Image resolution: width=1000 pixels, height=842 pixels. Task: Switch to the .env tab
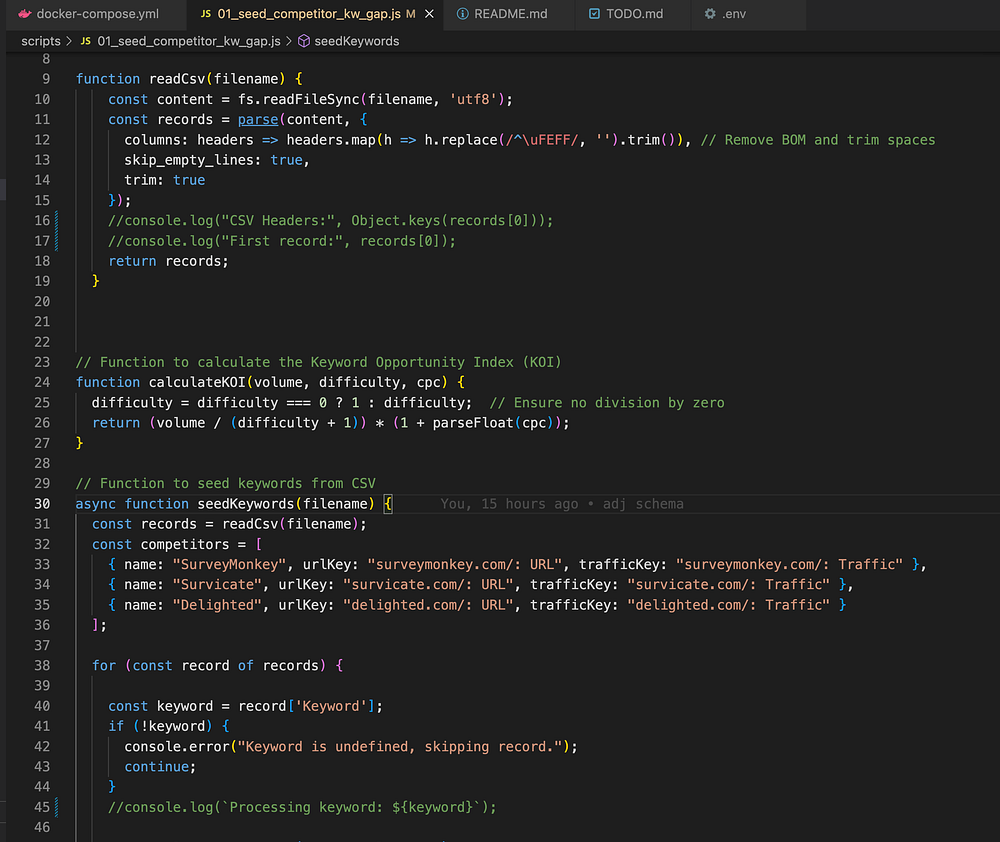coord(734,15)
